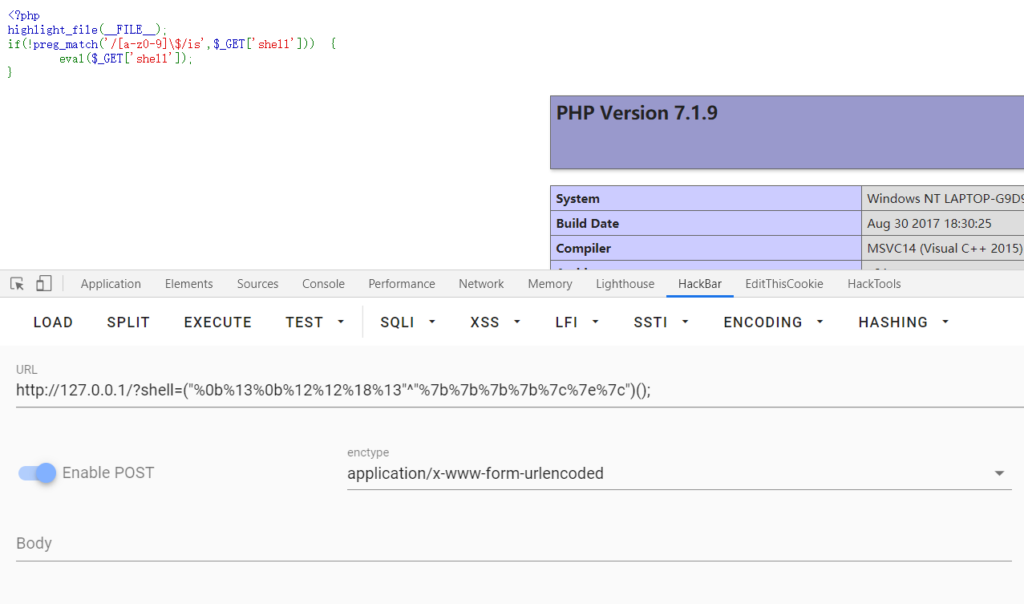Click the preg_match condition code line
This screenshot has width=1024, height=604.
(172, 44)
